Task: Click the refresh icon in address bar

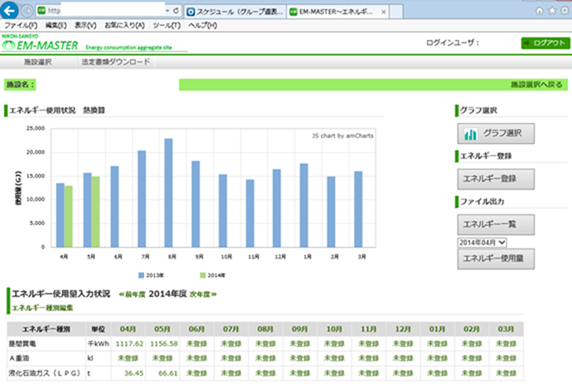Action: pos(176,11)
